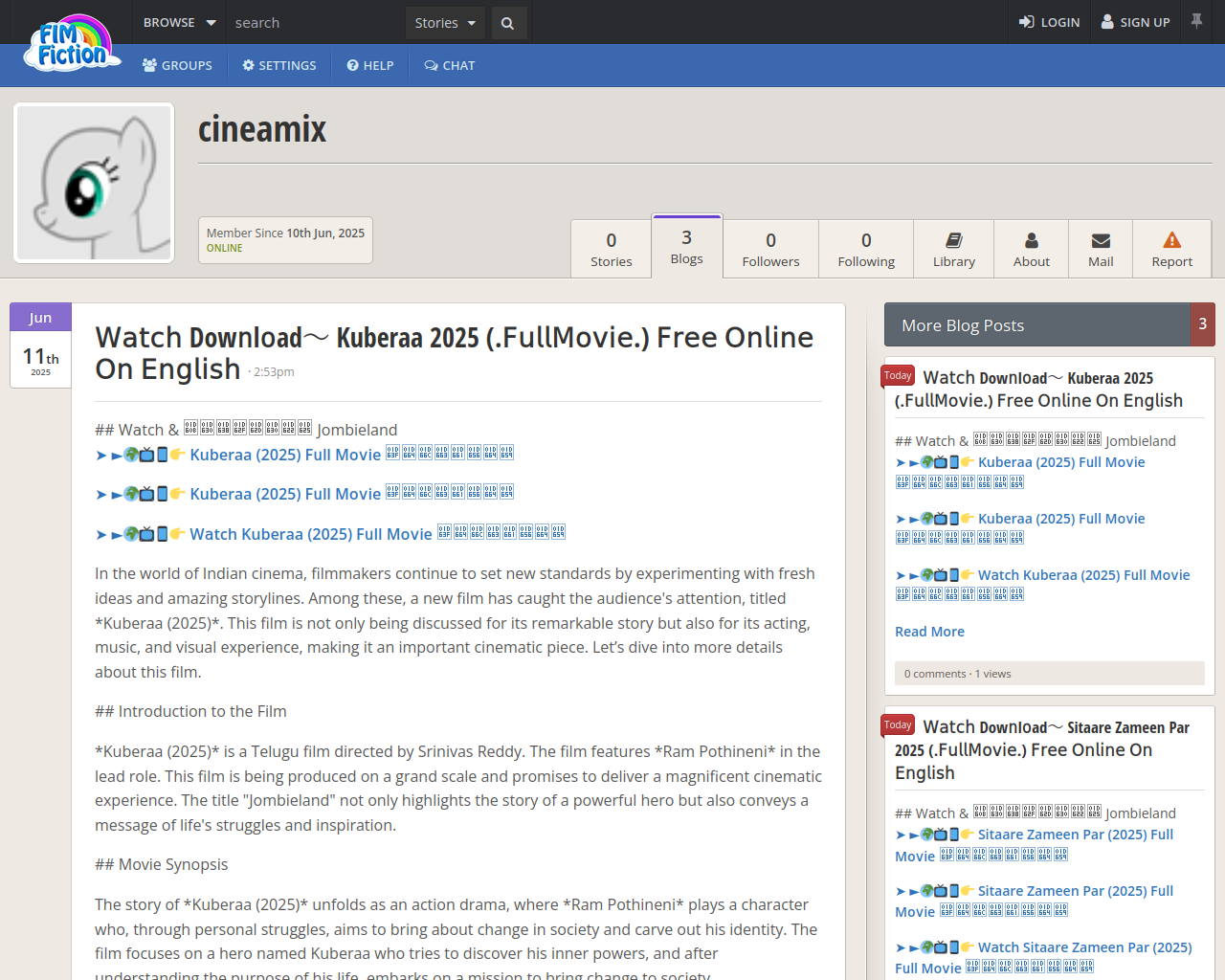Open the Stories search-type dropdown
Image resolution: width=1225 pixels, height=980 pixels.
coord(445,23)
